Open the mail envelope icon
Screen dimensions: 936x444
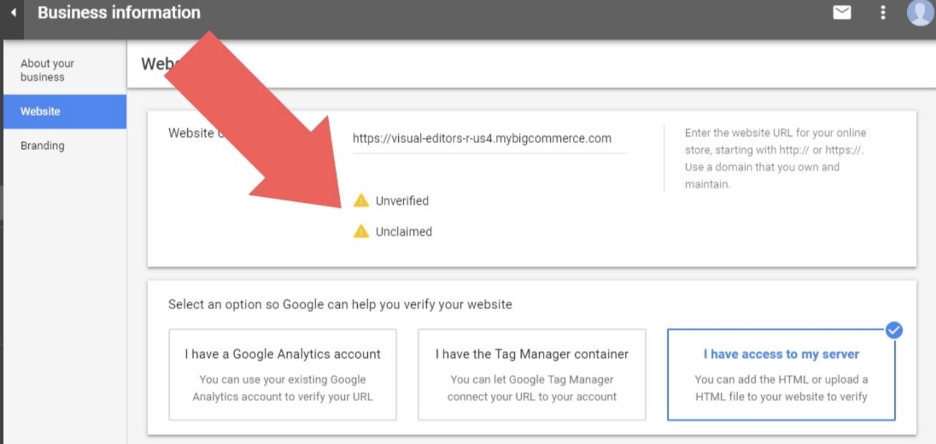point(842,13)
